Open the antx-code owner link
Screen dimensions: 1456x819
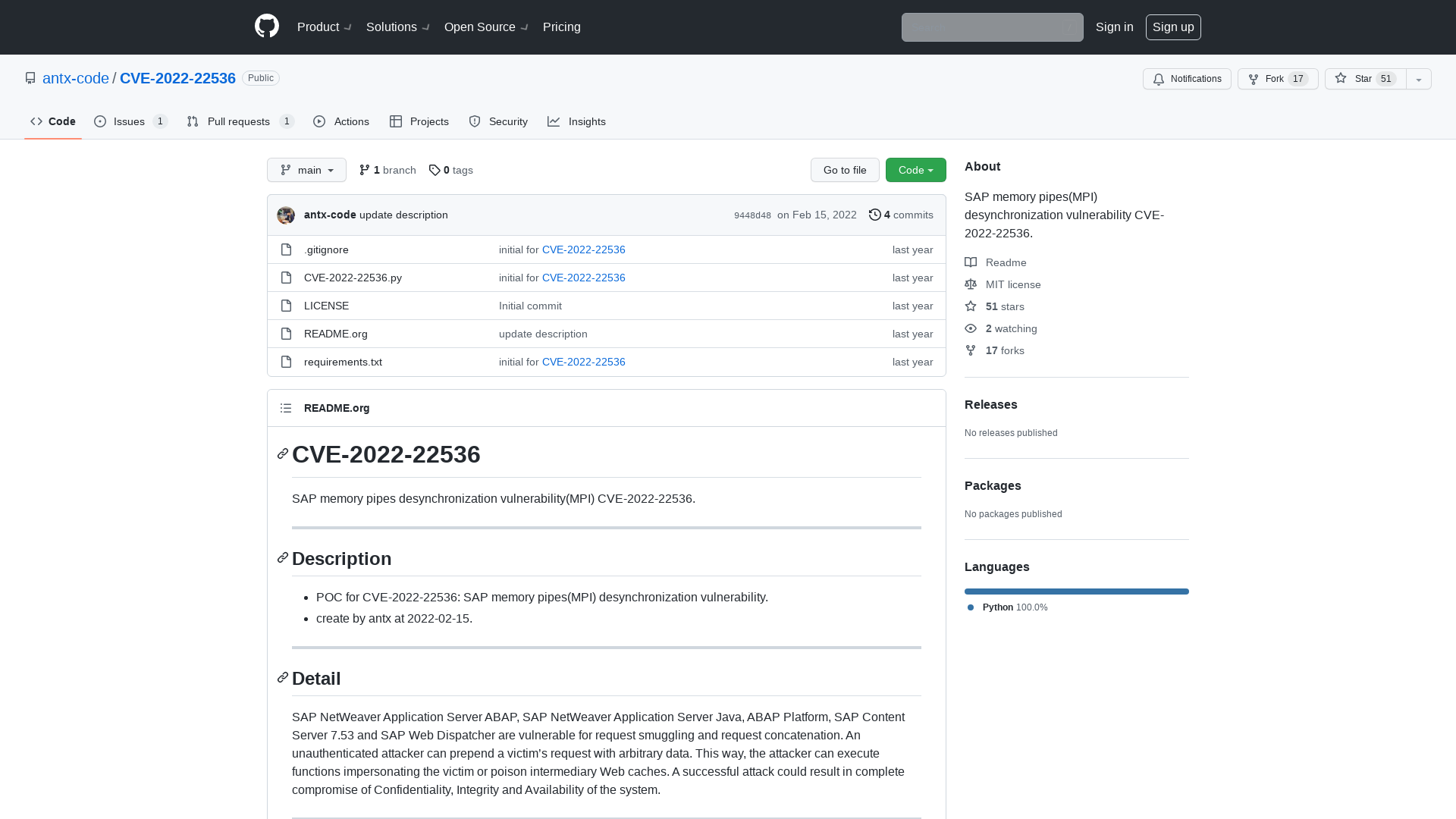tap(76, 78)
